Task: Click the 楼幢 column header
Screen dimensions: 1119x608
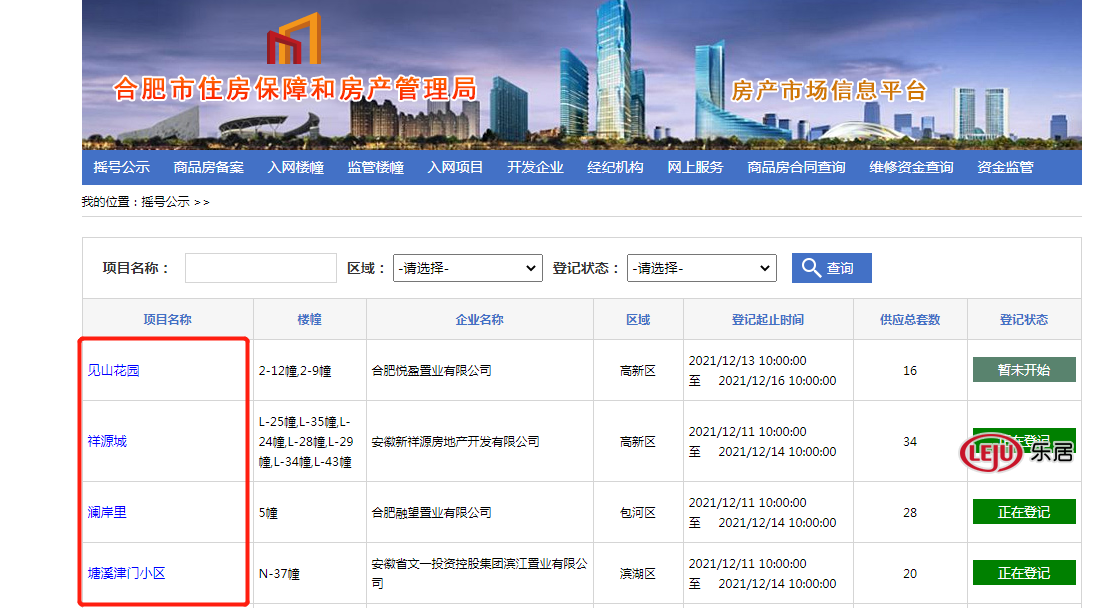Action: point(310,320)
